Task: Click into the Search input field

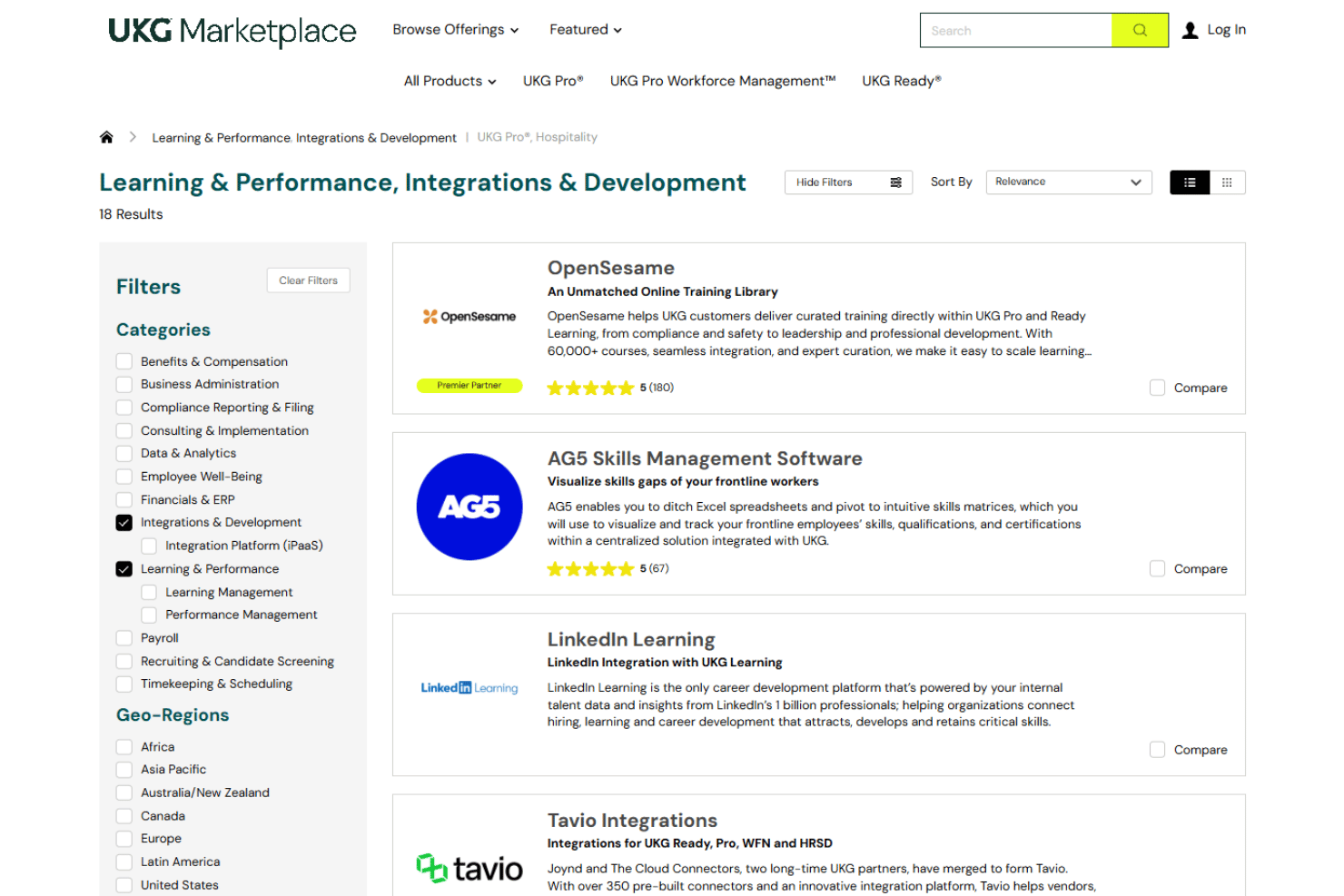Action: pos(1015,30)
